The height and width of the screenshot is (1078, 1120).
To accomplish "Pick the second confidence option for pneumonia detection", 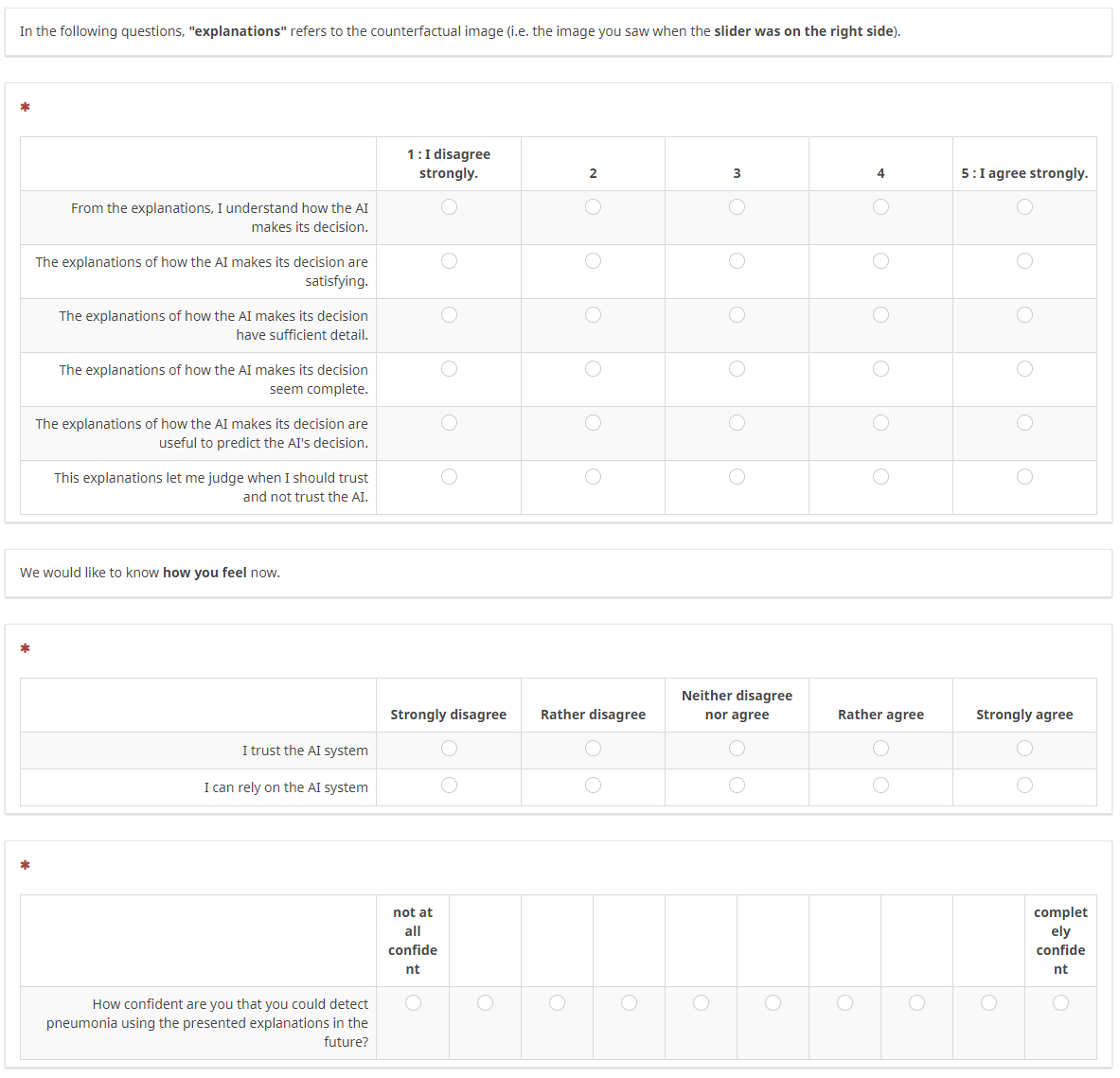I will tap(485, 1003).
